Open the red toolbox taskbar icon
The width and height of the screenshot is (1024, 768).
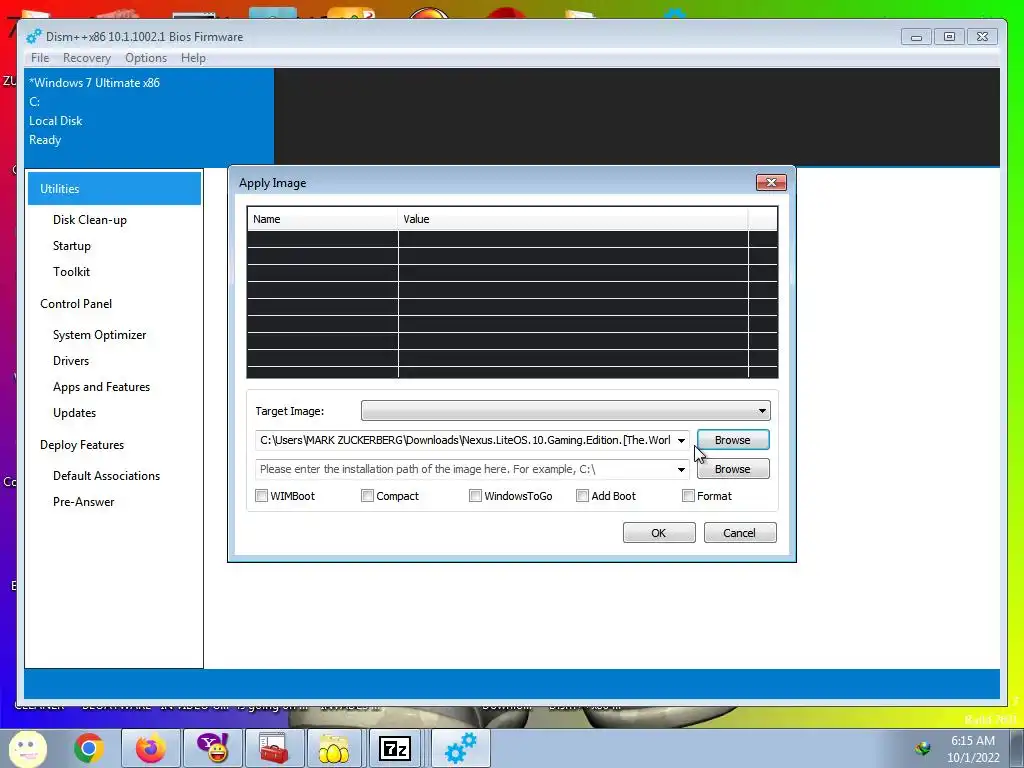[274, 748]
